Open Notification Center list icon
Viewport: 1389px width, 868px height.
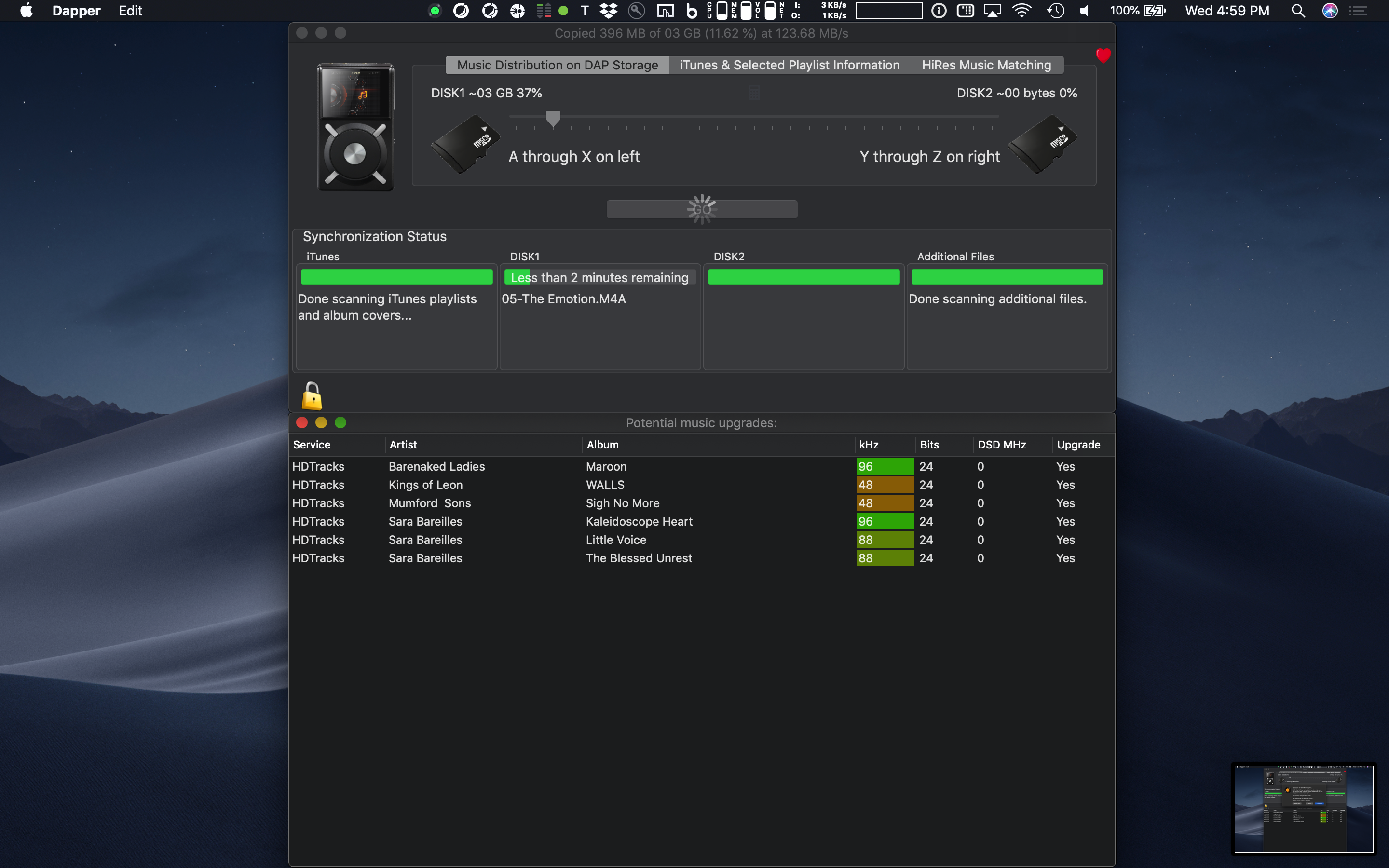click(1358, 10)
